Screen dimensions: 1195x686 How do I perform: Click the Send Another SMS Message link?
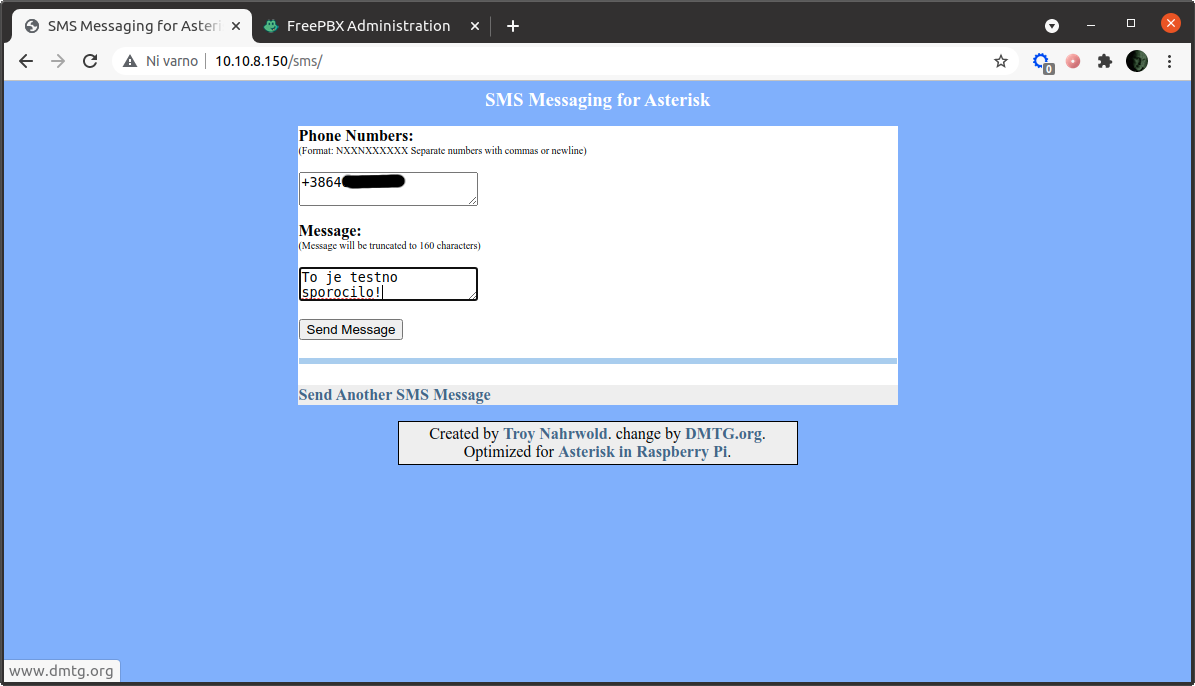(394, 394)
